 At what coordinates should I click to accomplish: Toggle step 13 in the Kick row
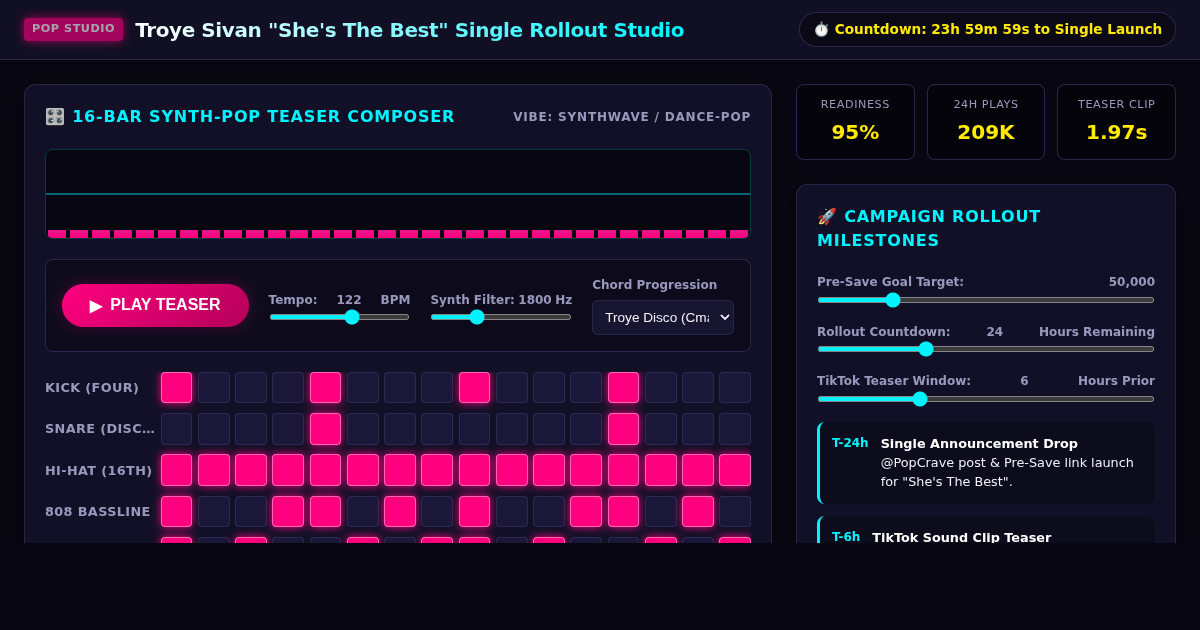pyautogui.click(x=623, y=388)
